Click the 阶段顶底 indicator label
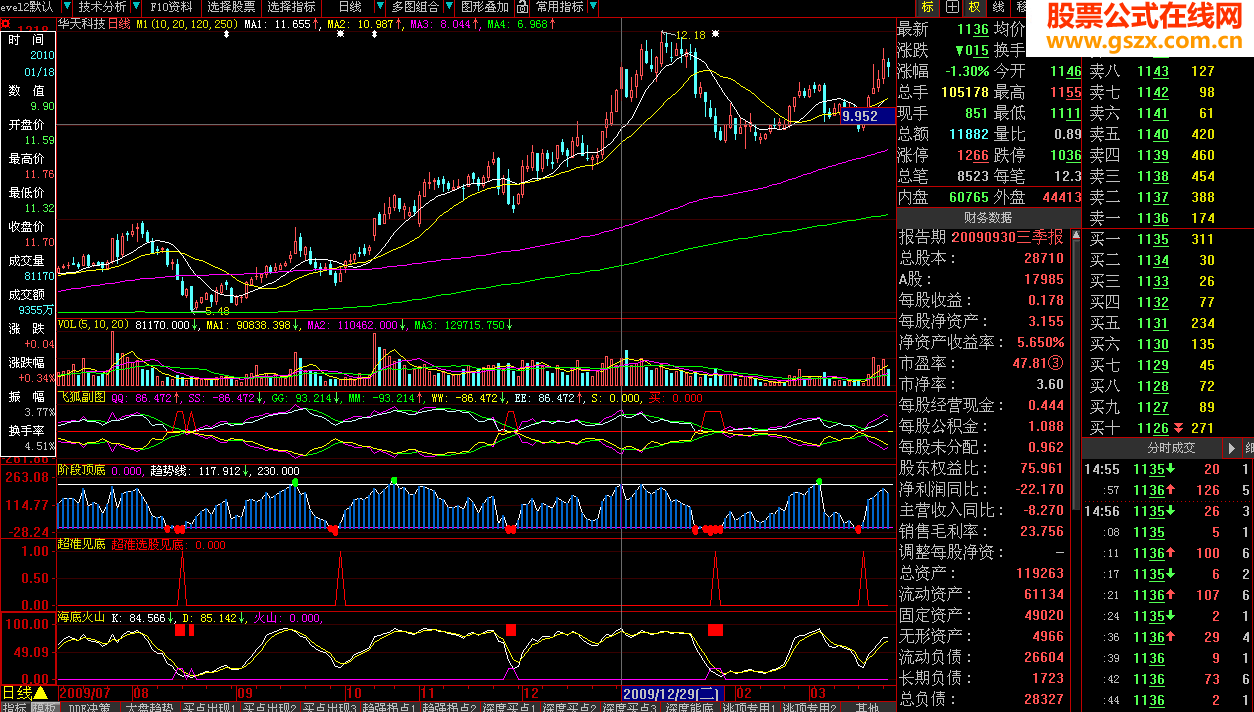This screenshot has height=712, width=1254. (82, 470)
